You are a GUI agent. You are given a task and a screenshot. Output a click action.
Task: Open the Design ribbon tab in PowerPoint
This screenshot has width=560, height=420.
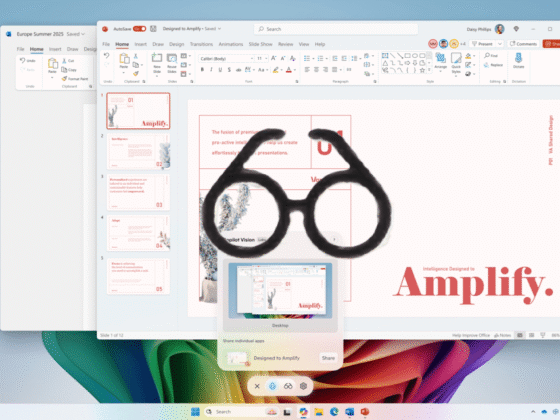(x=176, y=44)
